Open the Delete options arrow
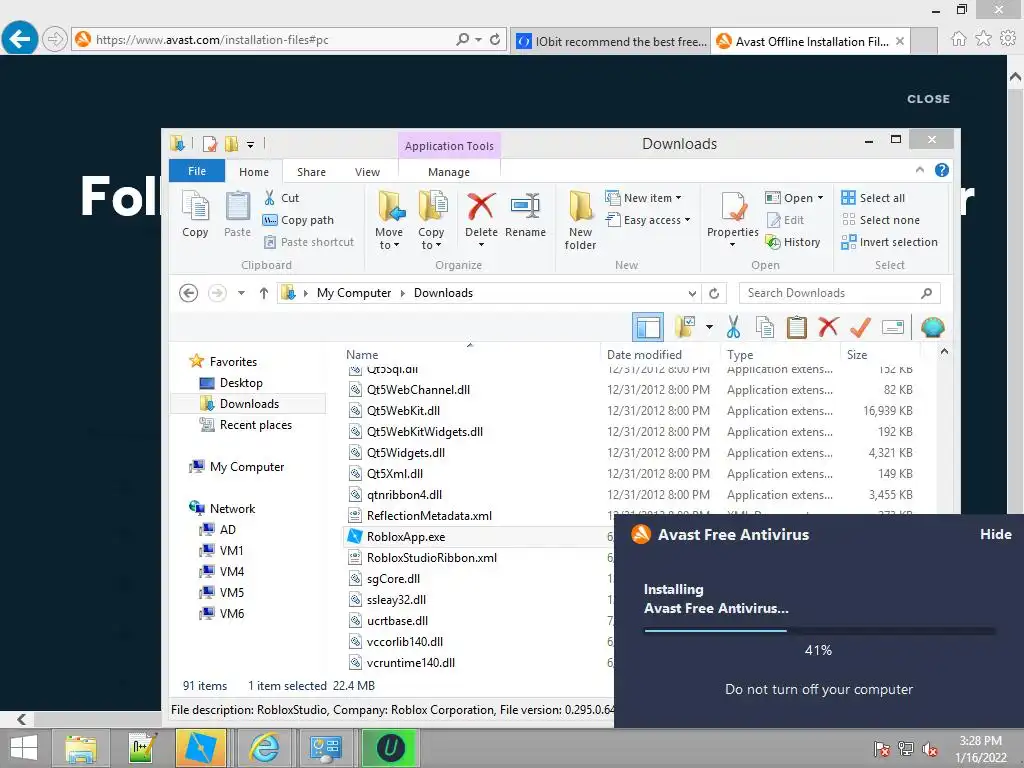Viewport: 1024px width, 768px height. (481, 245)
